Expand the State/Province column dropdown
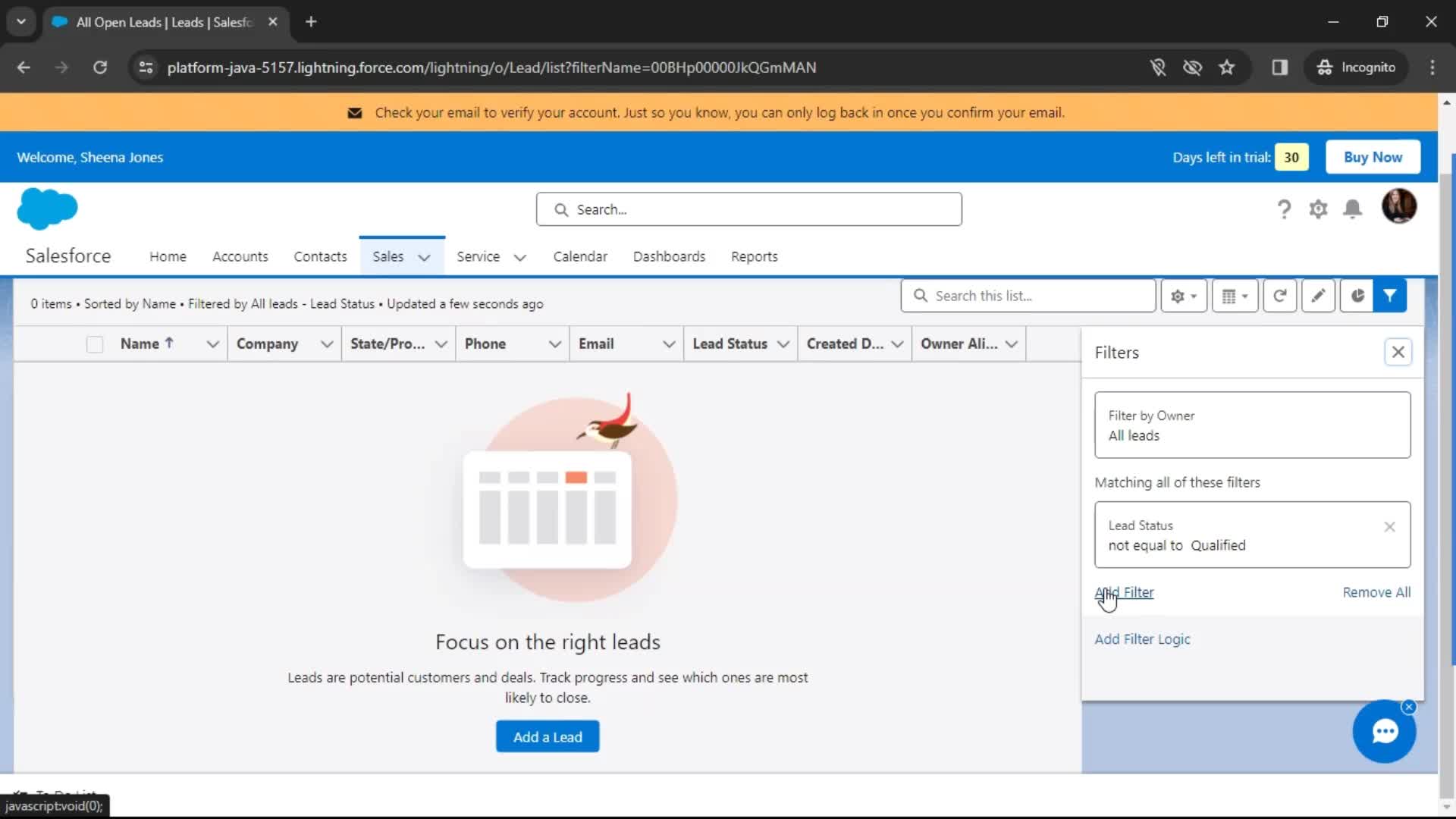Viewport: 1456px width, 819px height. pos(441,344)
